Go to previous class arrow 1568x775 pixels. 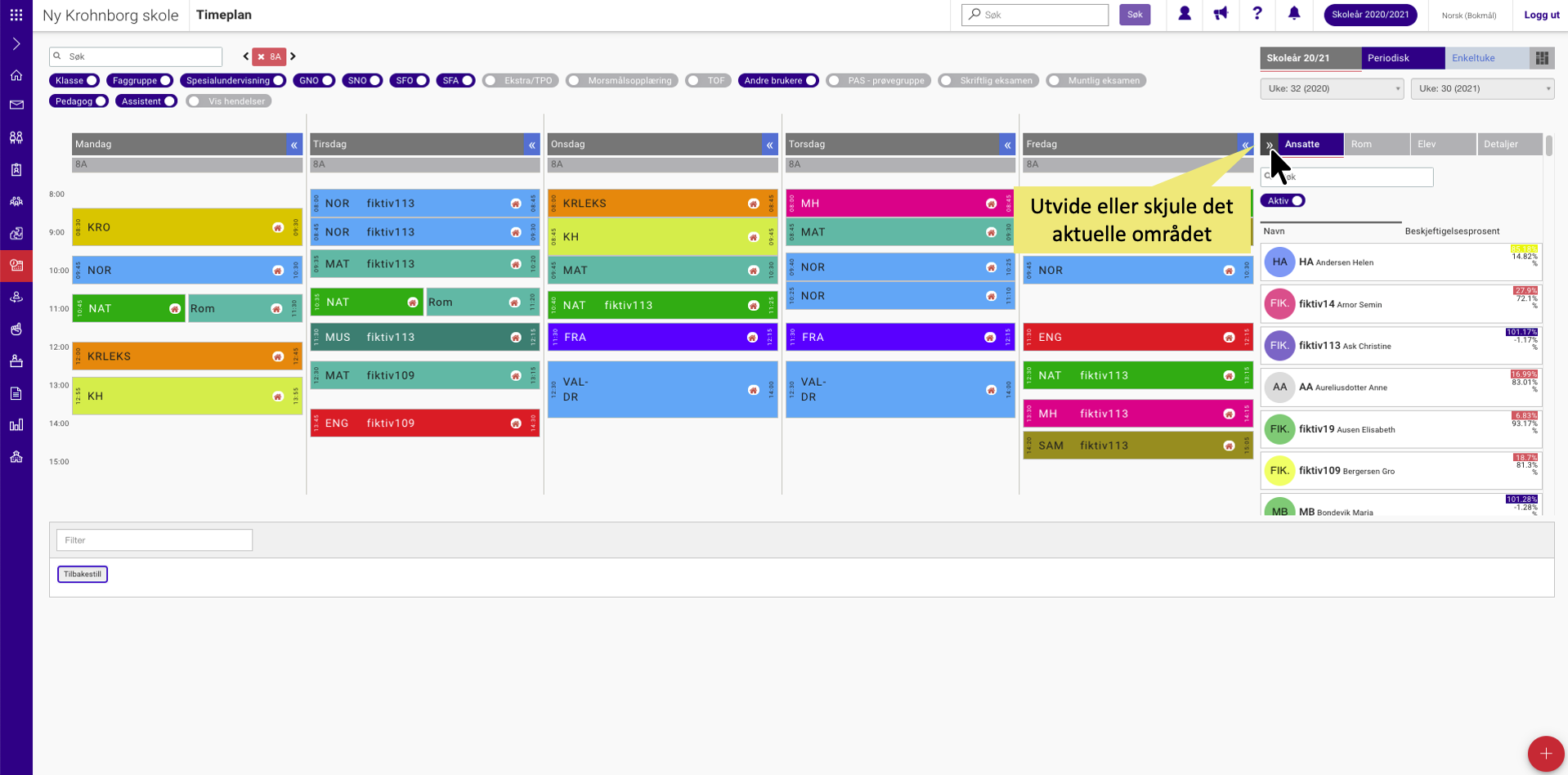click(245, 56)
